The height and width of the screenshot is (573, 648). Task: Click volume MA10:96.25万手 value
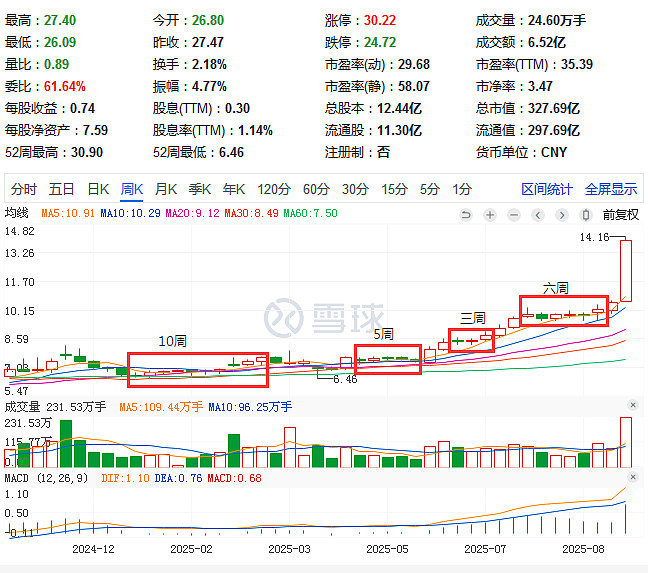(x=250, y=407)
